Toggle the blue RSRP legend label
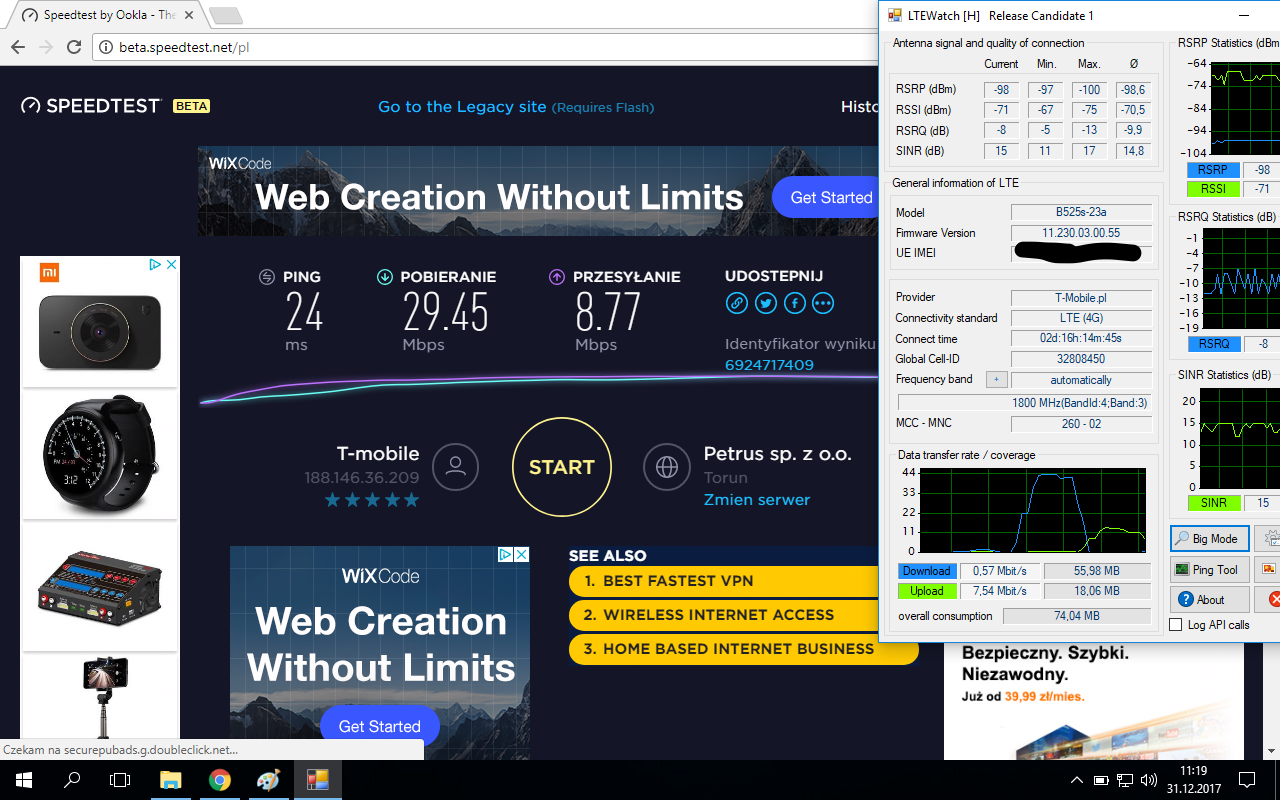This screenshot has height=800, width=1280. 1212,170
